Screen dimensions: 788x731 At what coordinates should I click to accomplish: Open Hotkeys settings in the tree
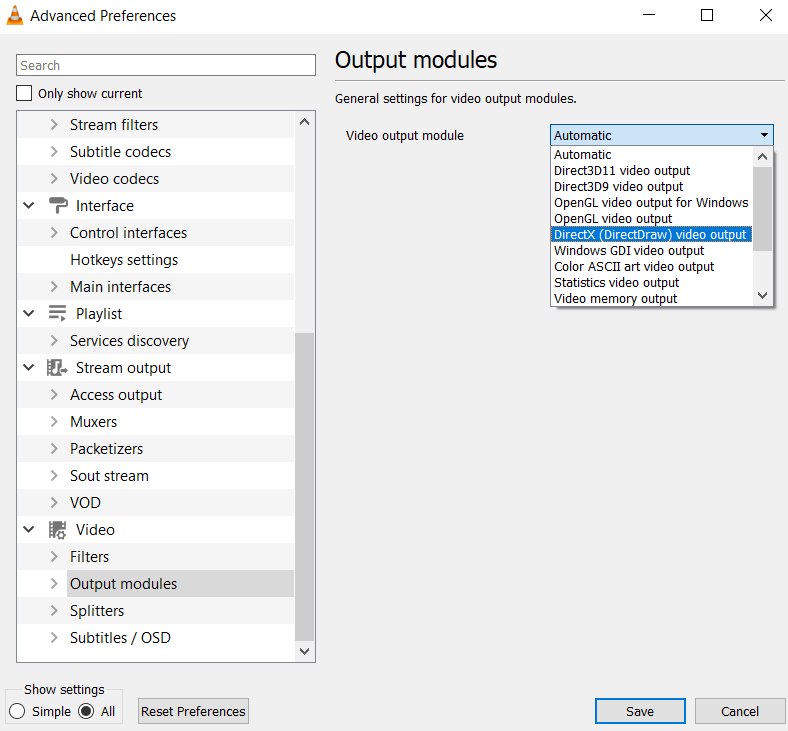[124, 260]
